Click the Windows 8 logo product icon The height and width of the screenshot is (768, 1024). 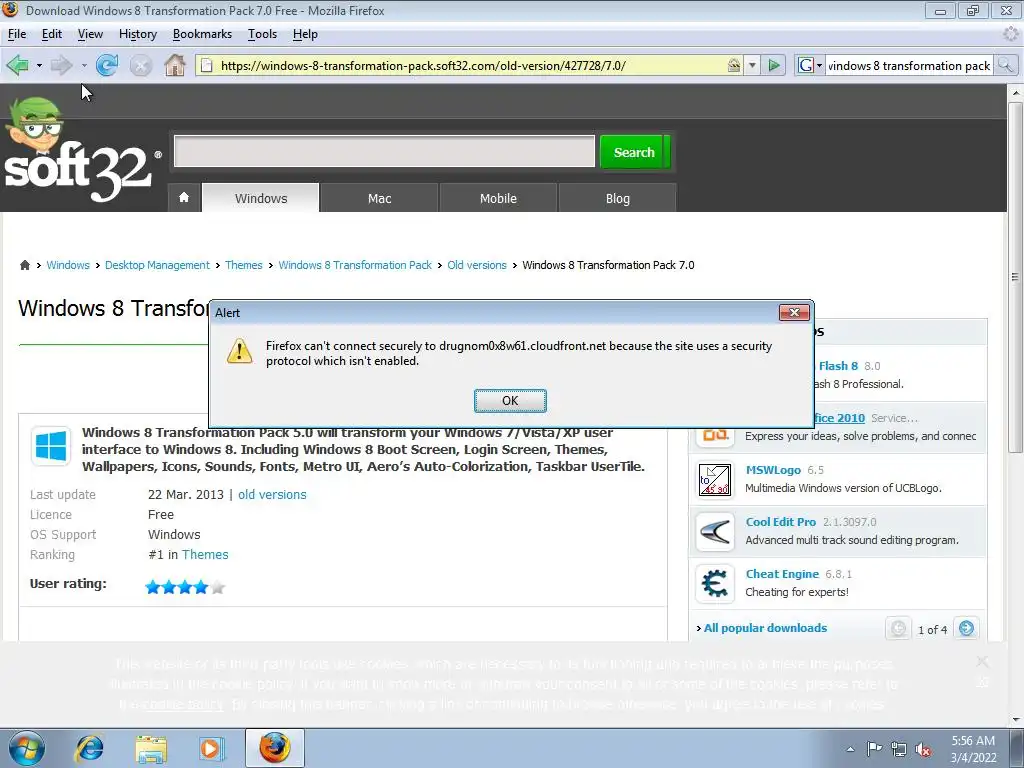(50, 446)
